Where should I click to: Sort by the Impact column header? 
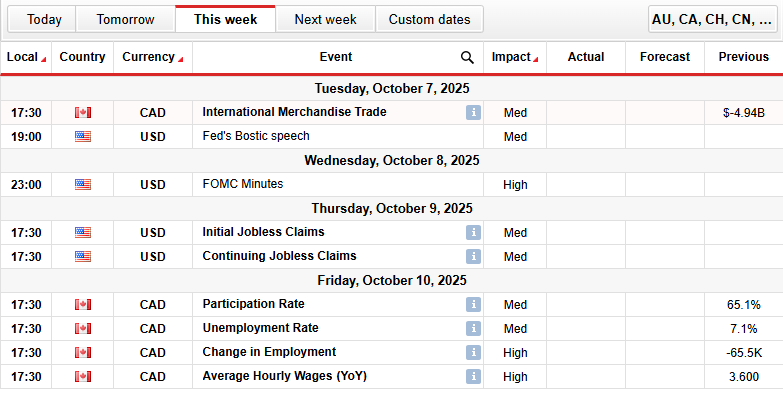pos(514,58)
